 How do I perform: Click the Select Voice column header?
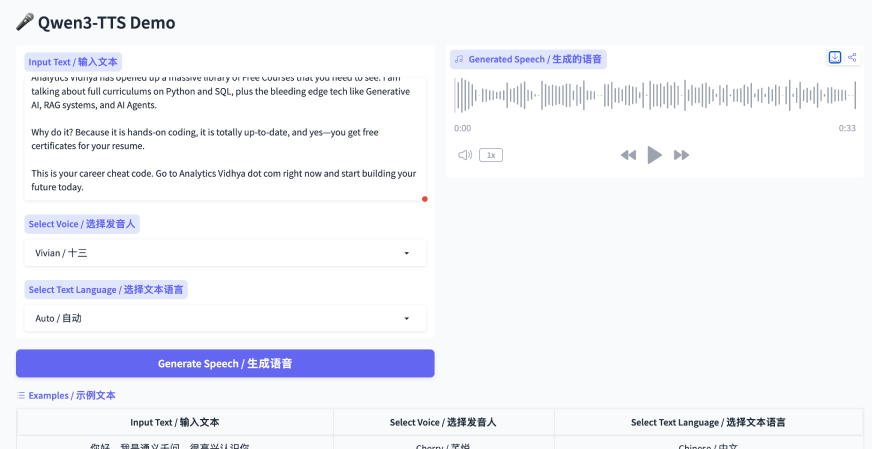tap(443, 422)
